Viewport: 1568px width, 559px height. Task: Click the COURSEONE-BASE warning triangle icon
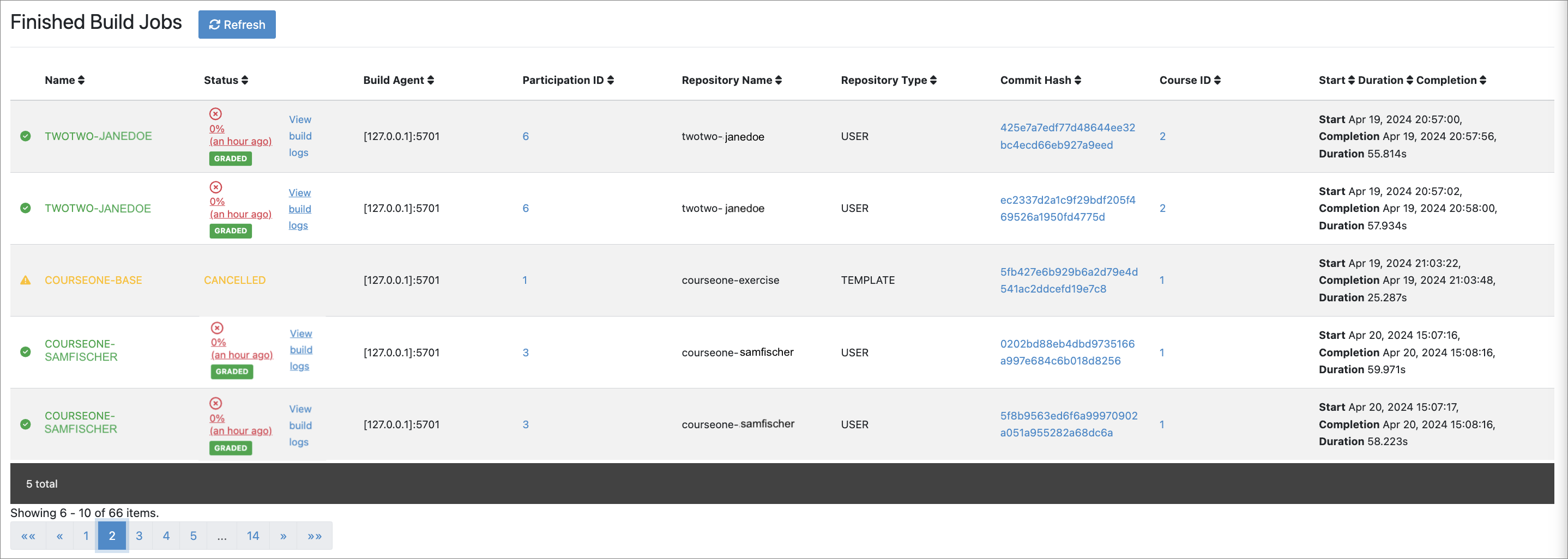pos(26,281)
